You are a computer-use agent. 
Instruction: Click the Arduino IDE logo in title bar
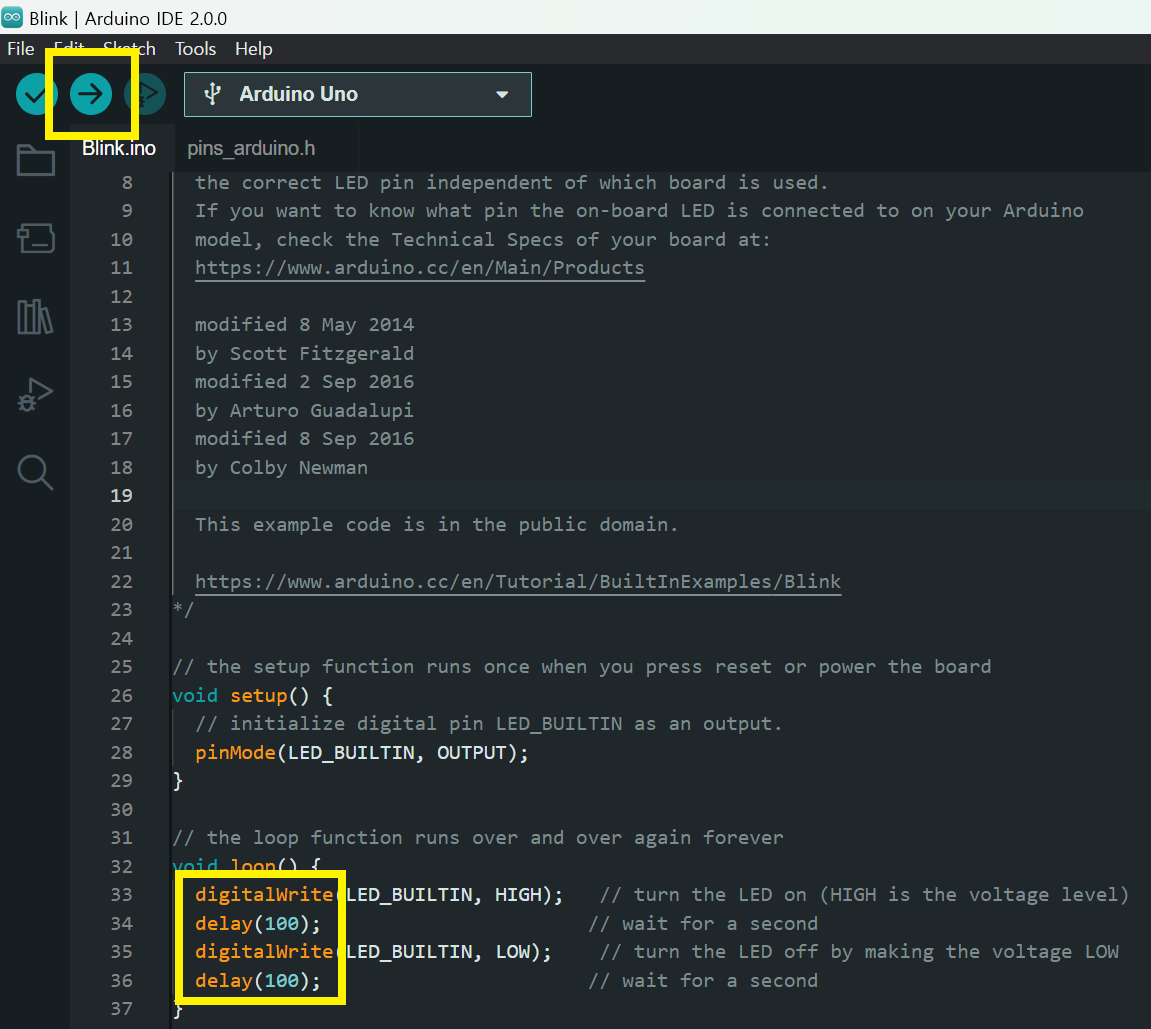pyautogui.click(x=12, y=17)
